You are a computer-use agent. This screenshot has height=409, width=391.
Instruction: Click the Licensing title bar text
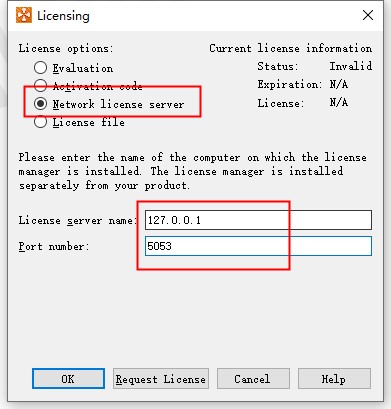(63, 16)
